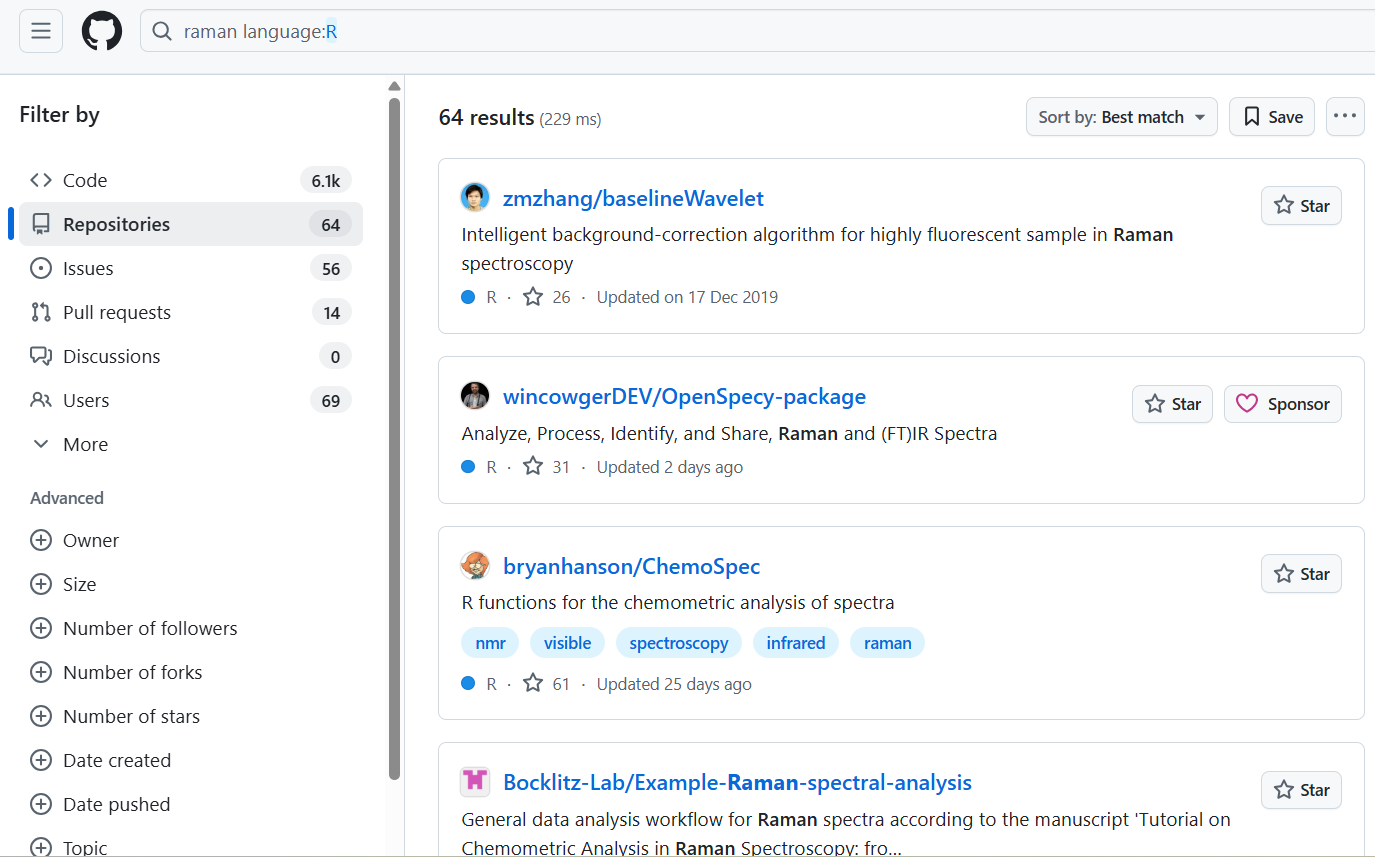Click star count 26 for baselineWavelet

[x=547, y=297]
